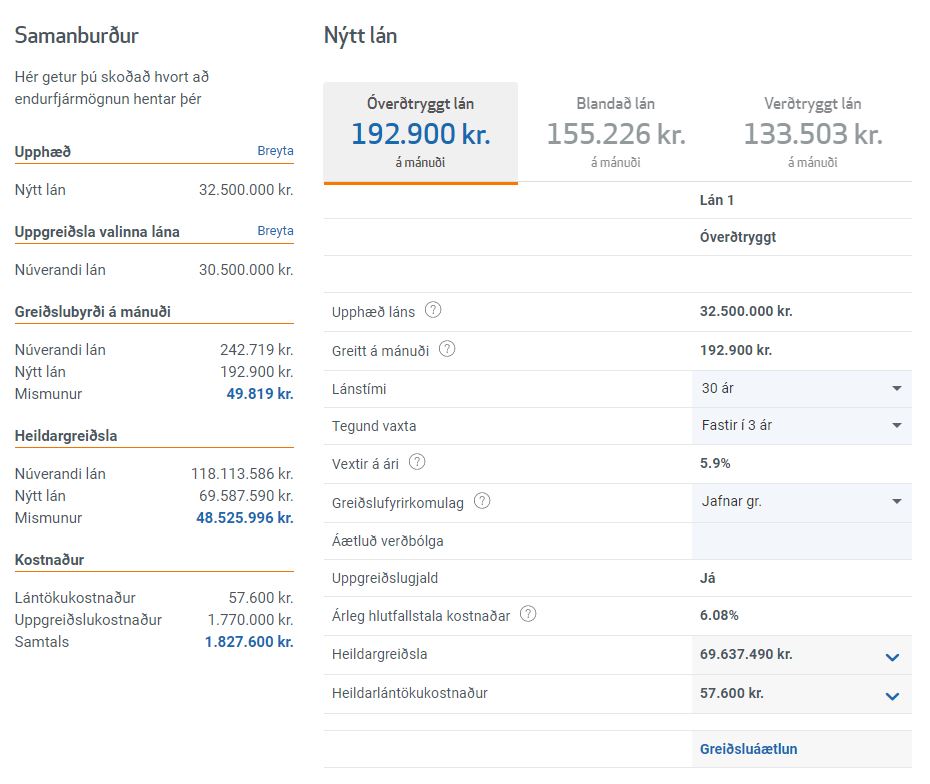930x784 pixels.
Task: Expand Heildargreiðsla details with the chevron
Action: 892,656
